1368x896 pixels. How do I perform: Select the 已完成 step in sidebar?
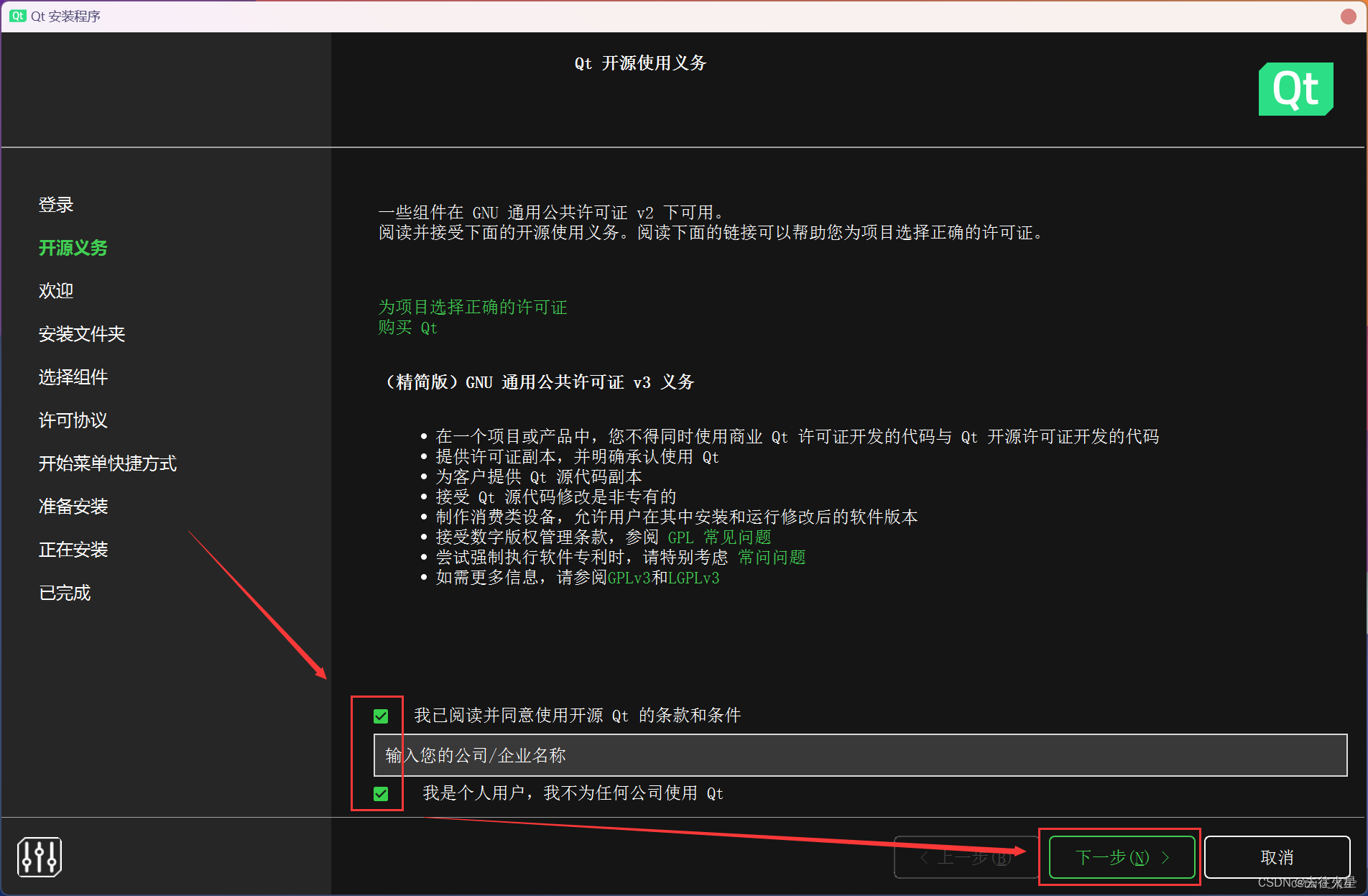coord(65,593)
